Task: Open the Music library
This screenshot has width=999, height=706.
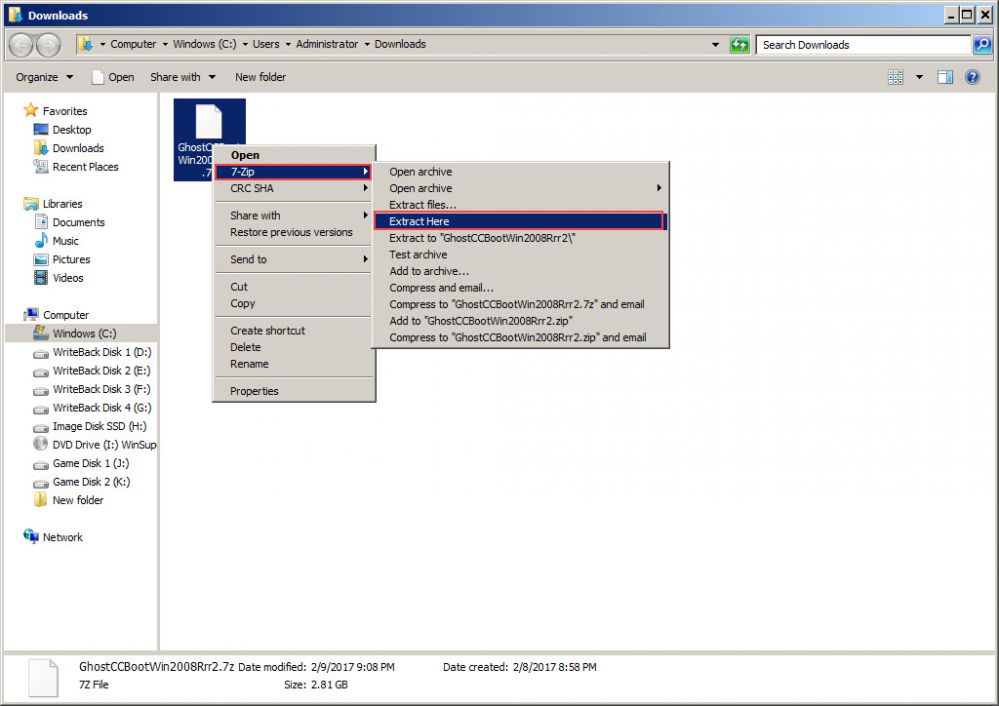Action: click(x=65, y=241)
